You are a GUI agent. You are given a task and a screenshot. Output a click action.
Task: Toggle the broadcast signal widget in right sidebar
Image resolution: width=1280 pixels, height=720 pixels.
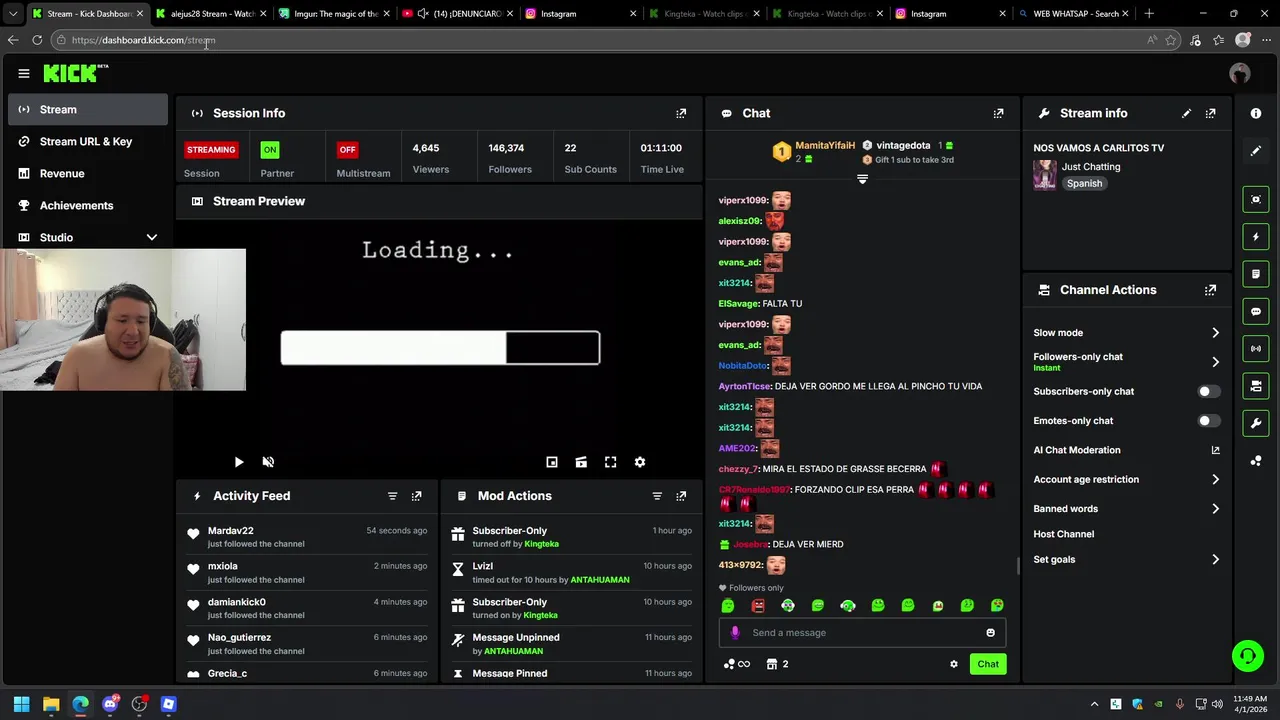(x=1256, y=348)
